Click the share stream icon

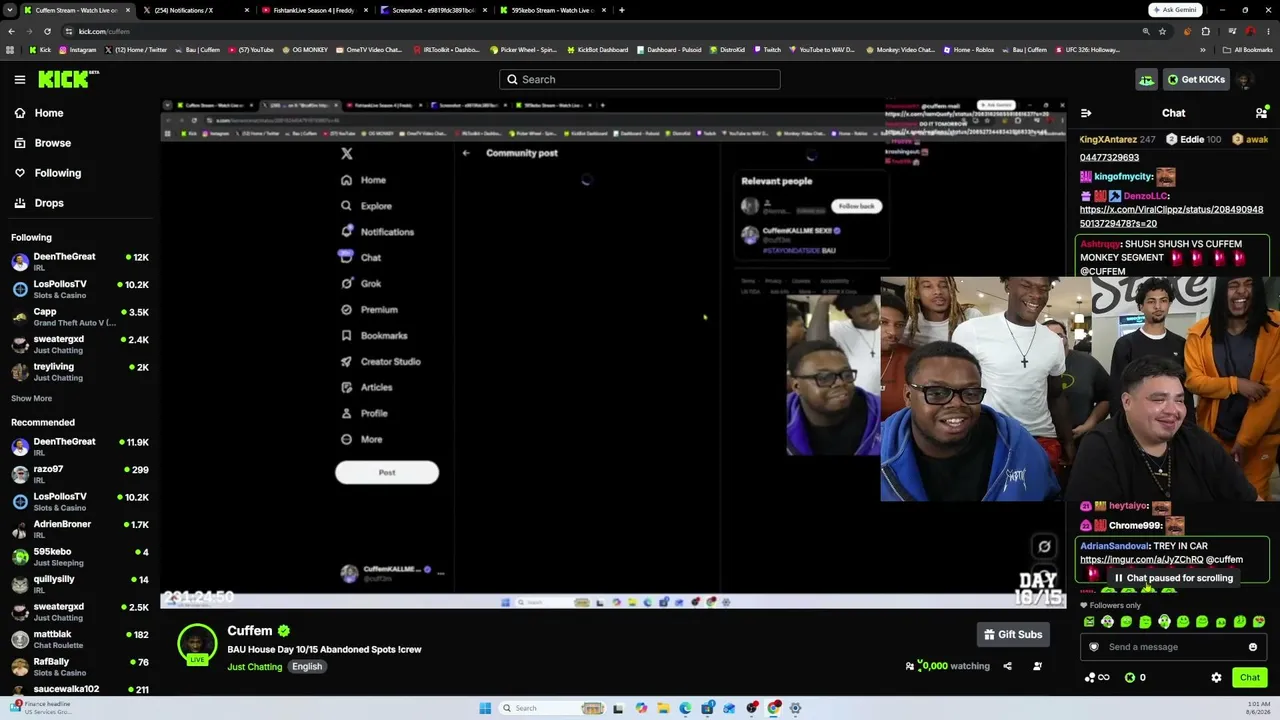click(x=1007, y=666)
